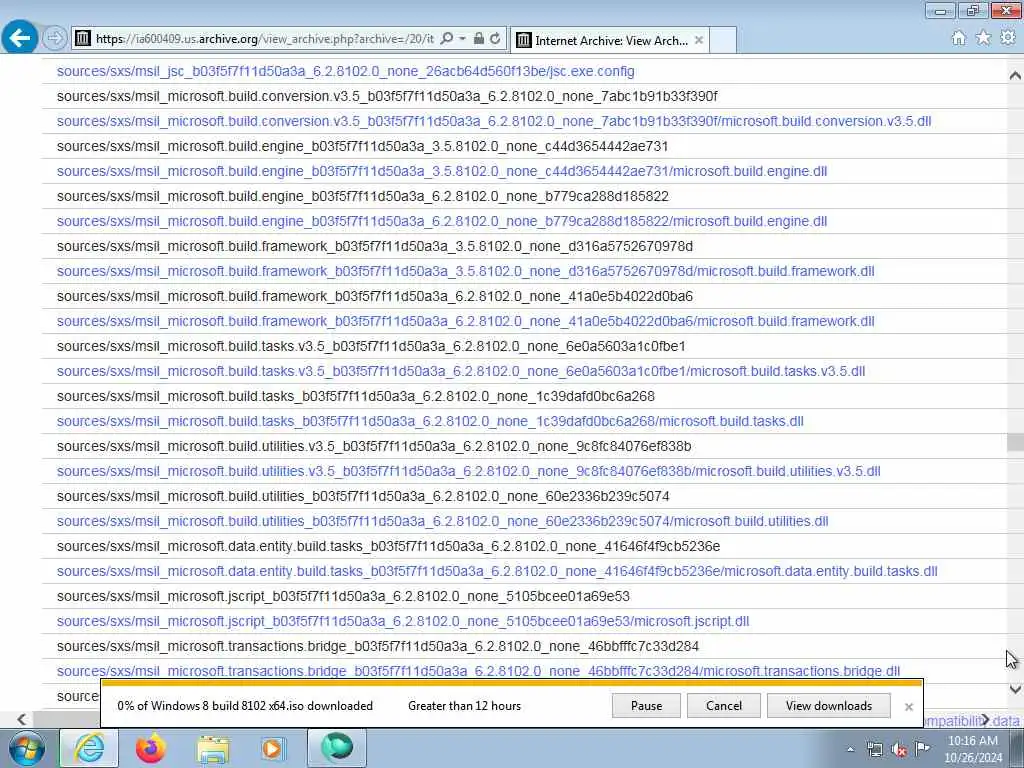Launch Firefox from the taskbar
This screenshot has height=768, width=1024.
tap(151, 748)
